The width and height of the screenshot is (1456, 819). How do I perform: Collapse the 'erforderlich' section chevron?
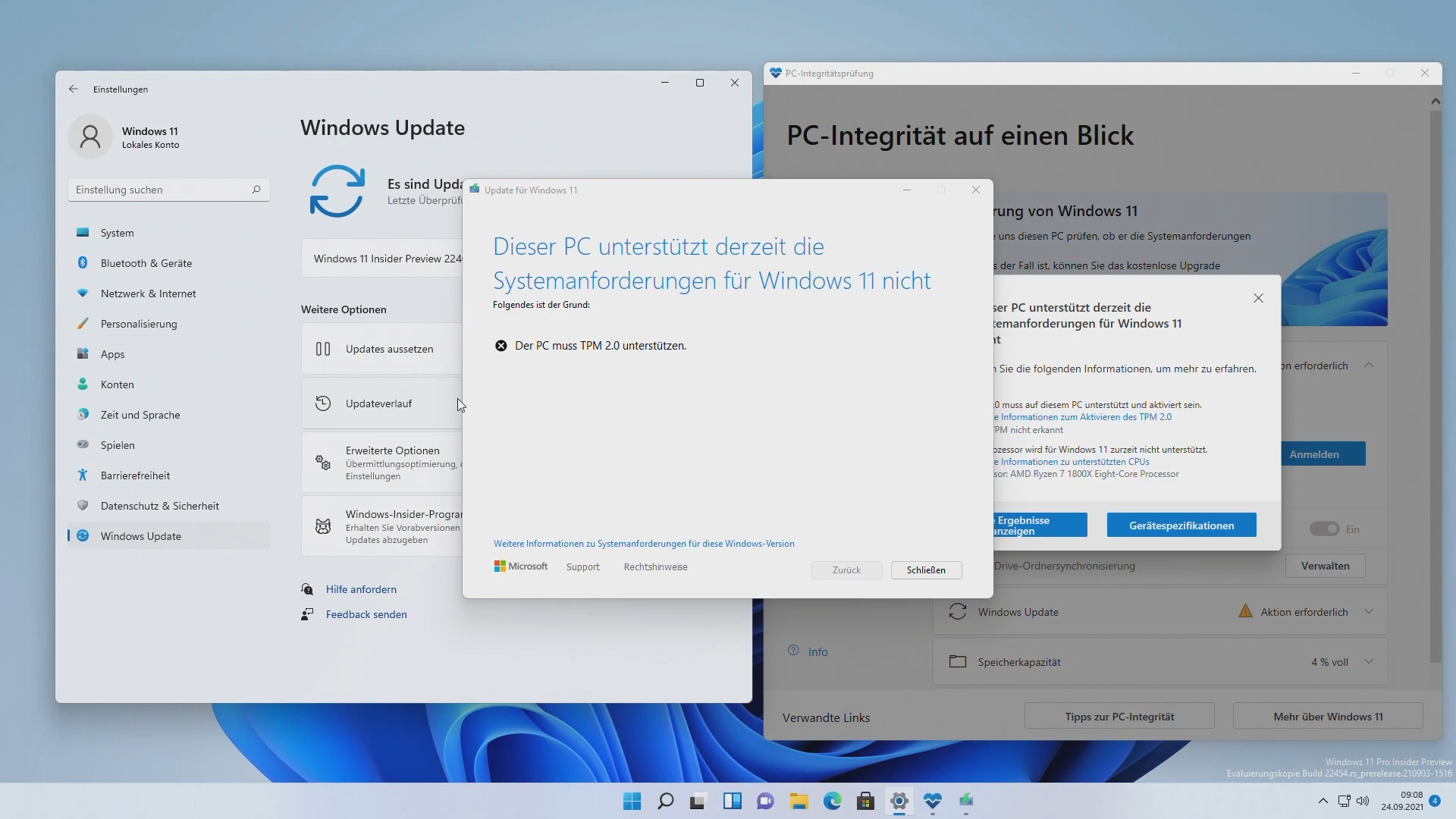pyautogui.click(x=1369, y=366)
